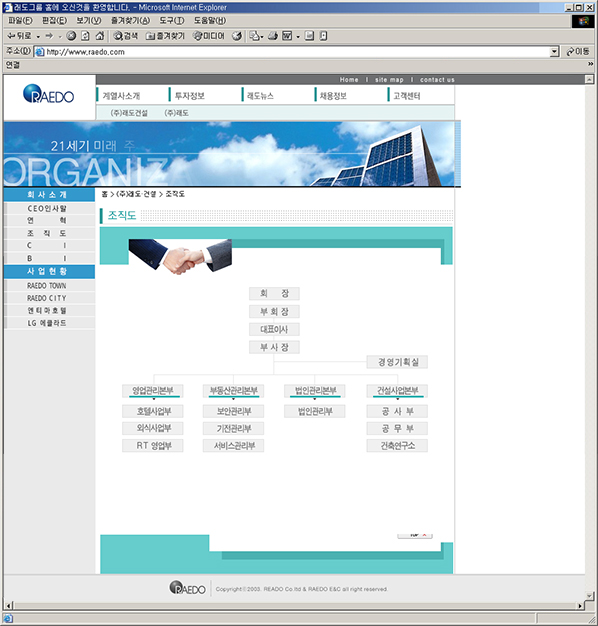Open the Favorites (즐겨찾기) toolbar button

pos(165,36)
